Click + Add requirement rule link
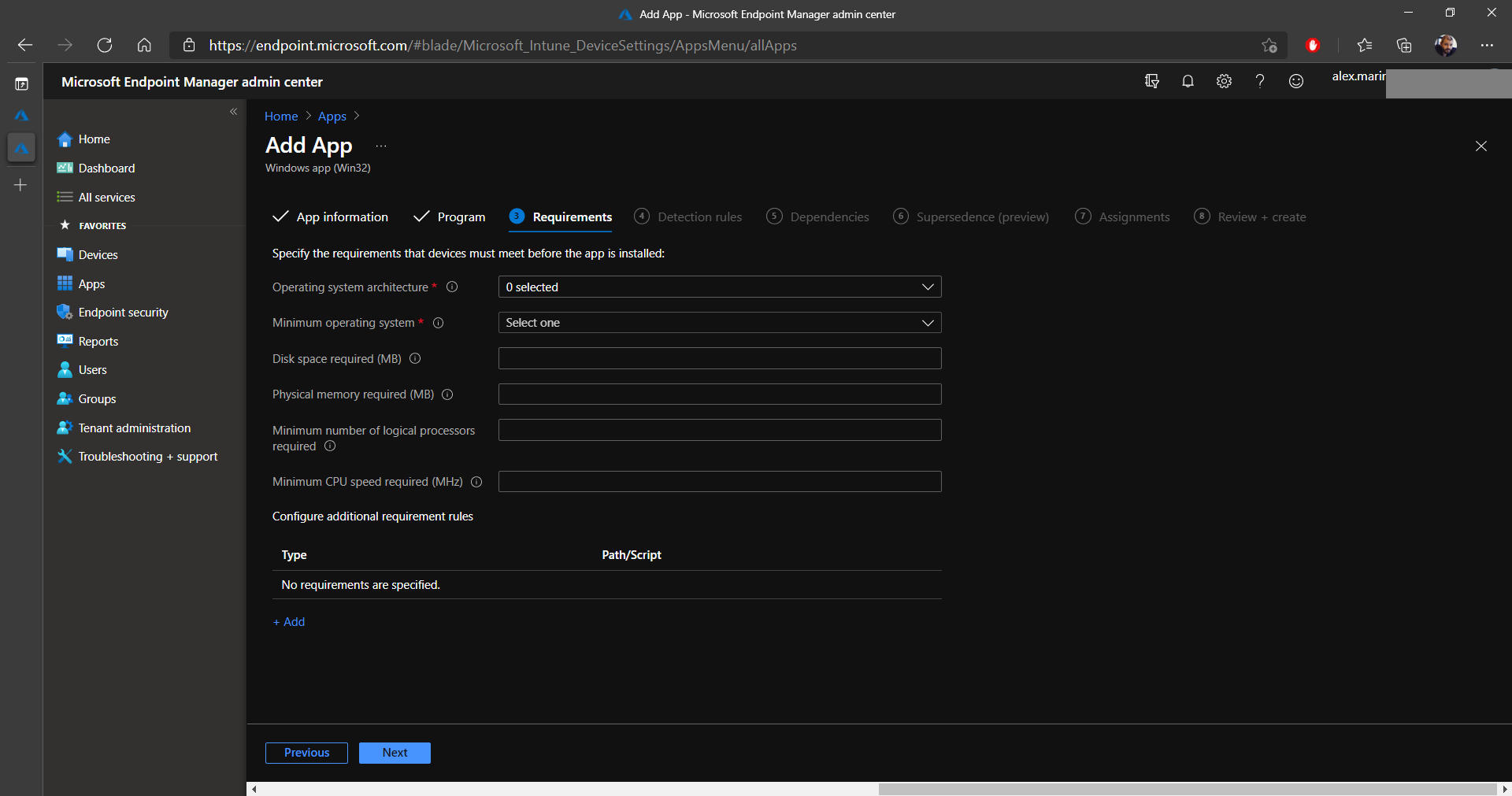Image resolution: width=1512 pixels, height=796 pixels. (289, 622)
